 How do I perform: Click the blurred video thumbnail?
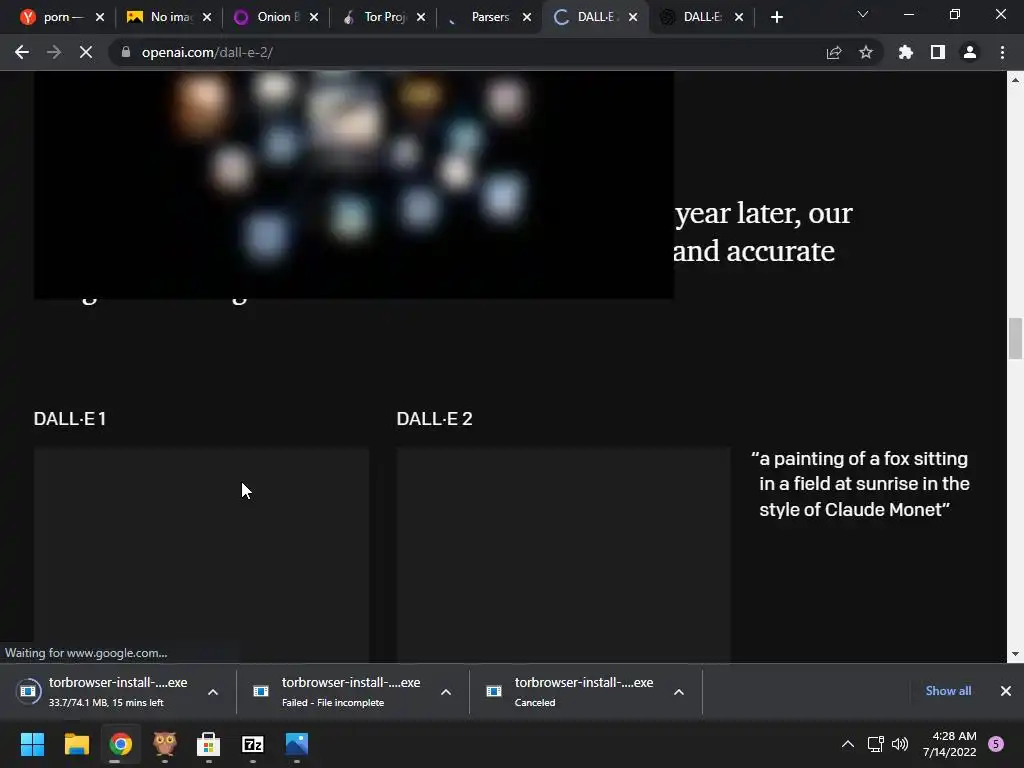(x=354, y=185)
